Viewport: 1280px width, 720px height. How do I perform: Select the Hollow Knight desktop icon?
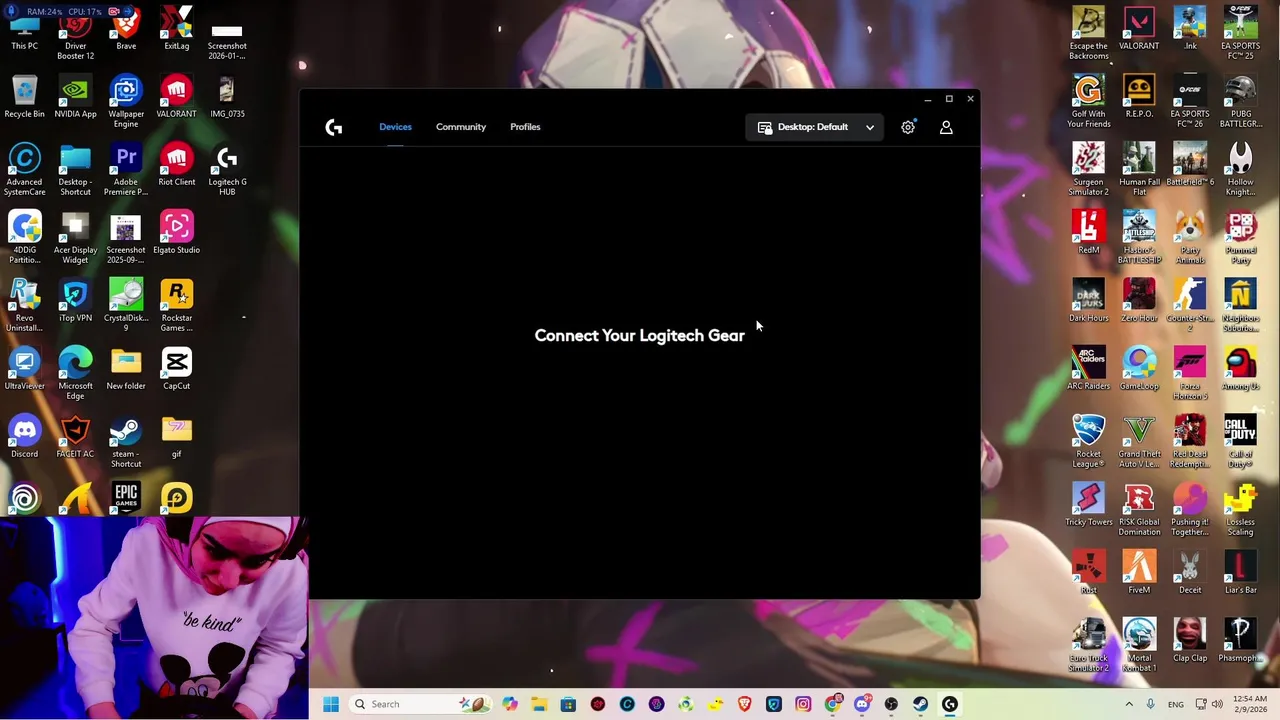[x=1240, y=170]
